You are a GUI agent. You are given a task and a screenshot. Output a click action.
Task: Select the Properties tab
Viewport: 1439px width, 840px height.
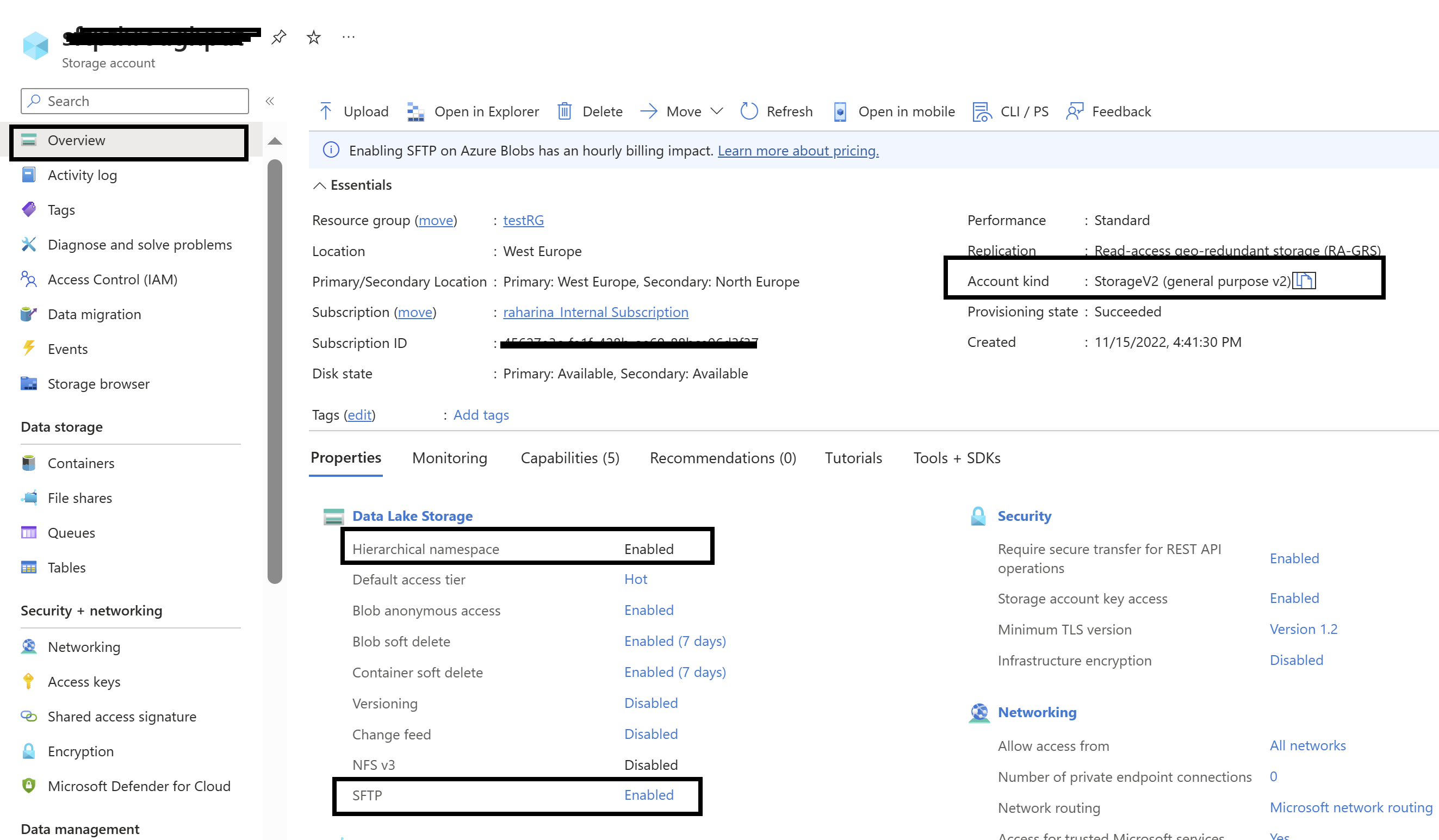pos(346,458)
